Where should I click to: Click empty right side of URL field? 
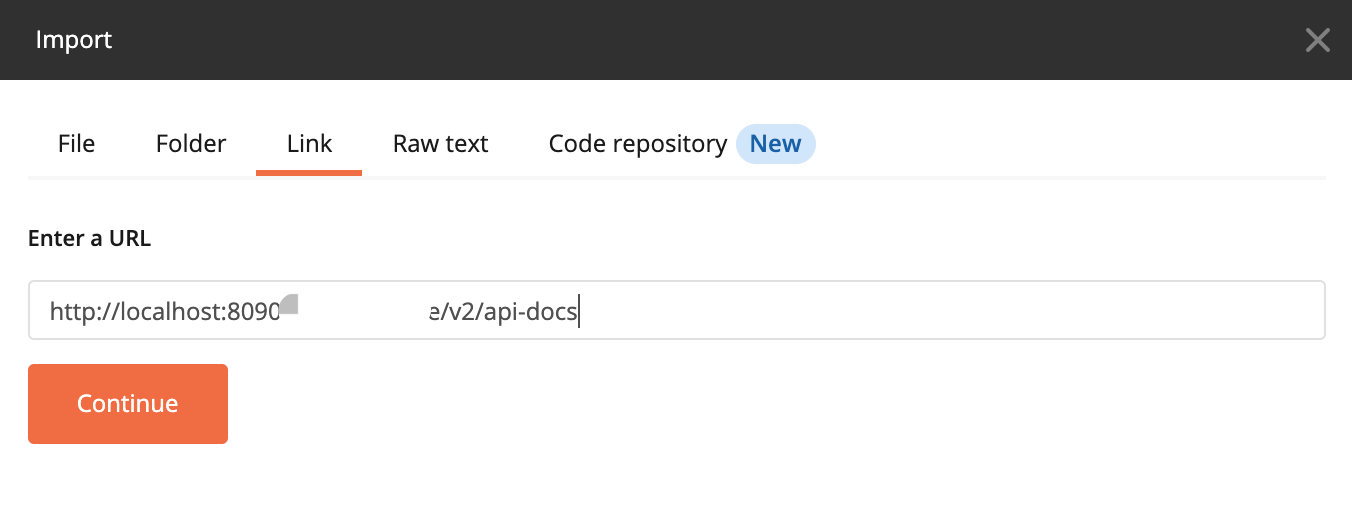coord(950,310)
